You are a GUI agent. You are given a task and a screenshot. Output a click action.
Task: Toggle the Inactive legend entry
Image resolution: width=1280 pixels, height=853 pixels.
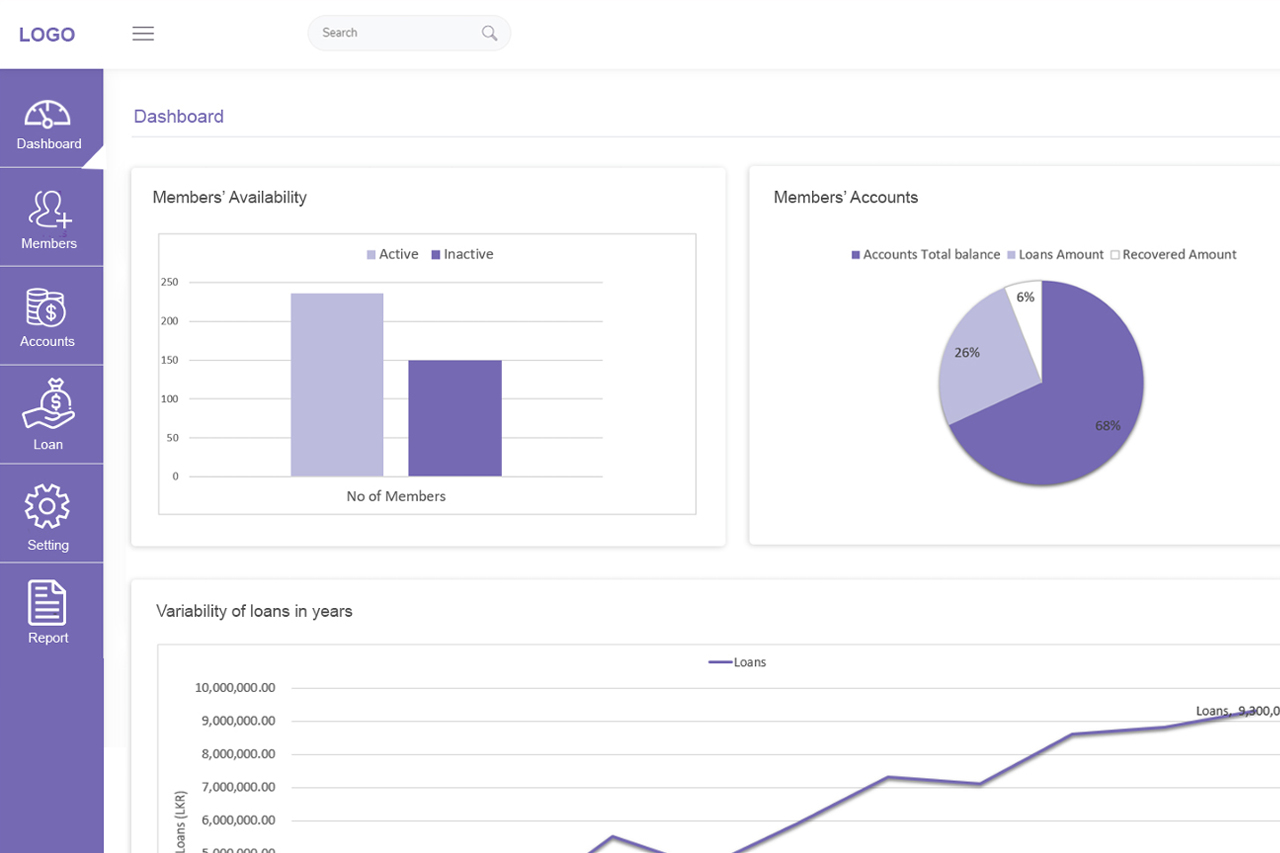462,254
